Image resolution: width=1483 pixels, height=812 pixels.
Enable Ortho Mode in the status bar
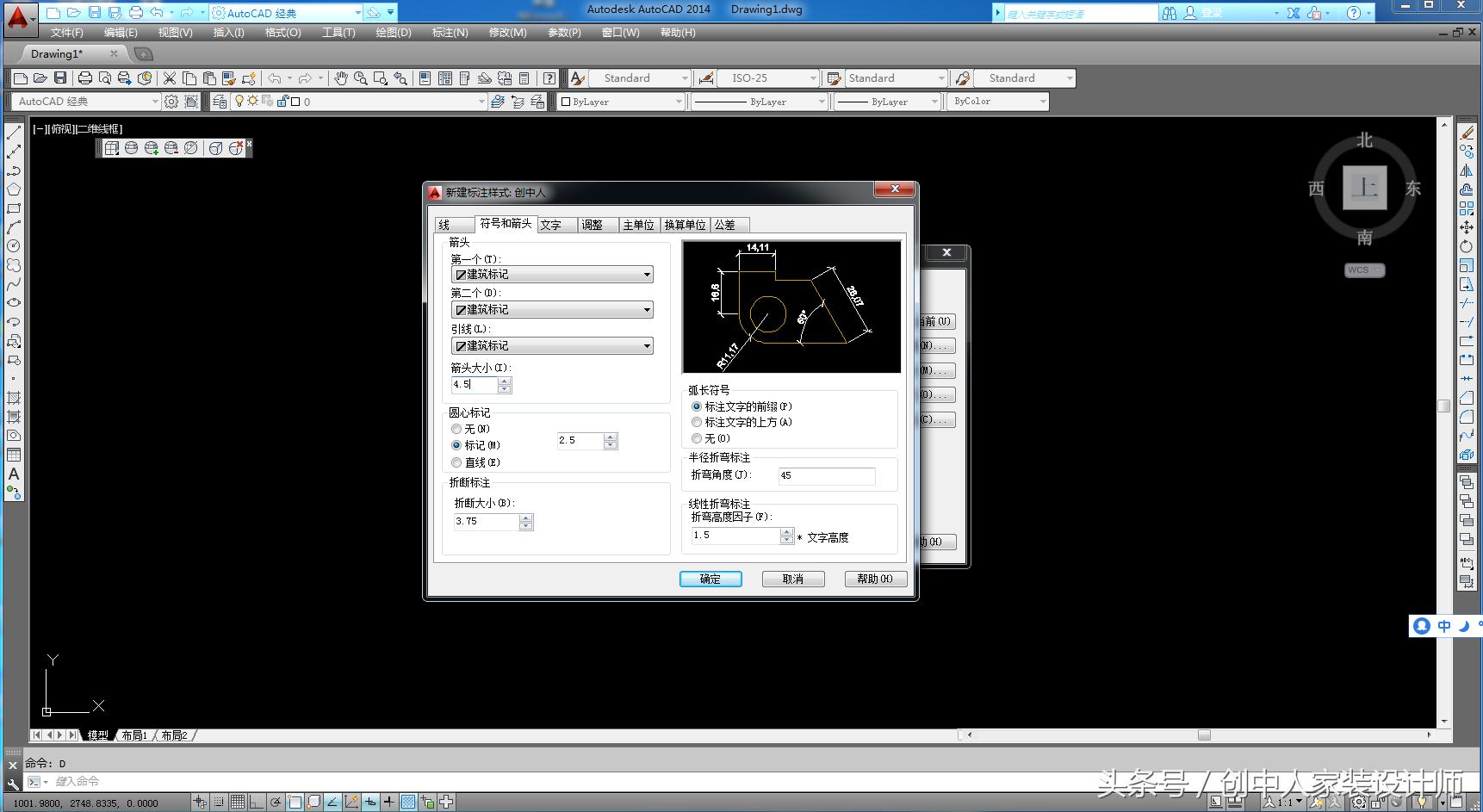tap(256, 802)
